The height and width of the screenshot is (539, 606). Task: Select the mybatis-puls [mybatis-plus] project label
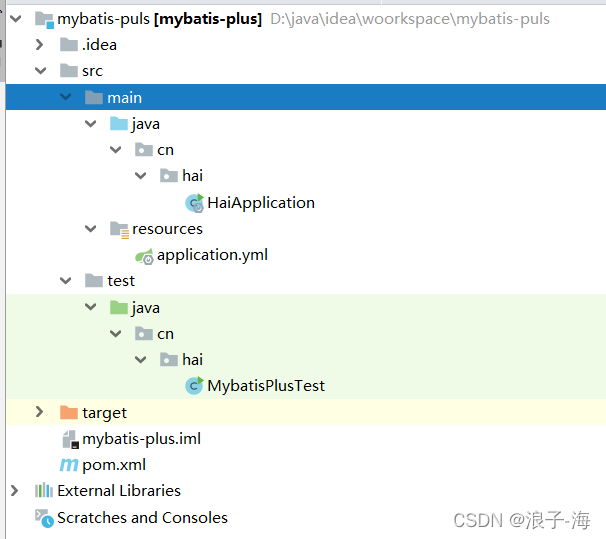pyautogui.click(x=160, y=19)
